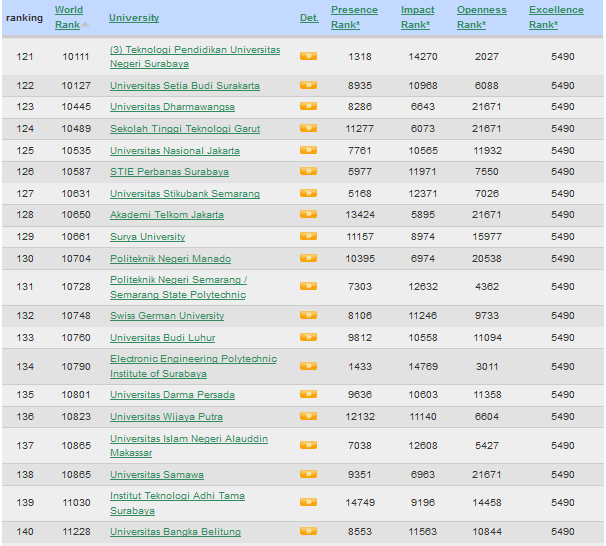This screenshot has width=606, height=546.
Task: Open Teknologi Pendidikan Universitas Negeri Surabaya link
Action: (195, 57)
